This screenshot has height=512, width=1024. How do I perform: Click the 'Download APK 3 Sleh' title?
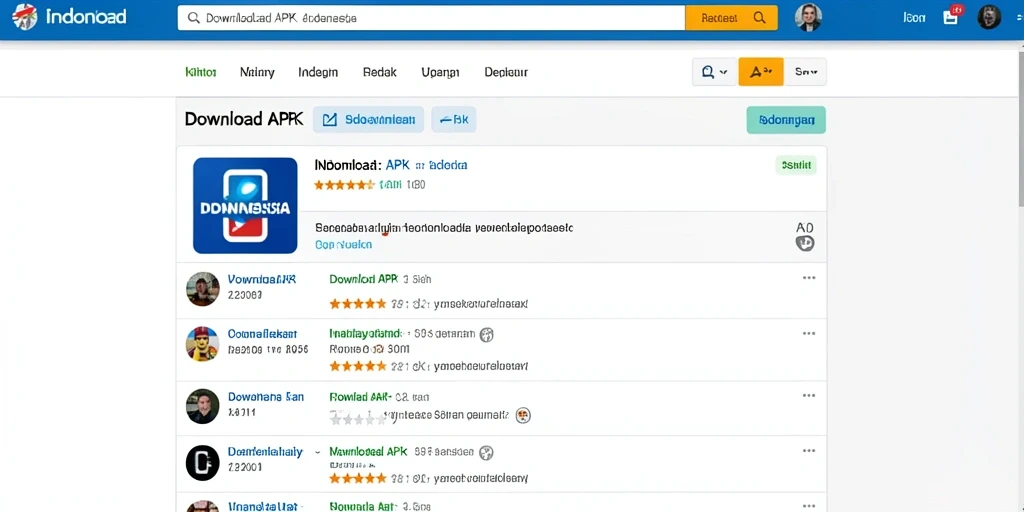click(380, 279)
